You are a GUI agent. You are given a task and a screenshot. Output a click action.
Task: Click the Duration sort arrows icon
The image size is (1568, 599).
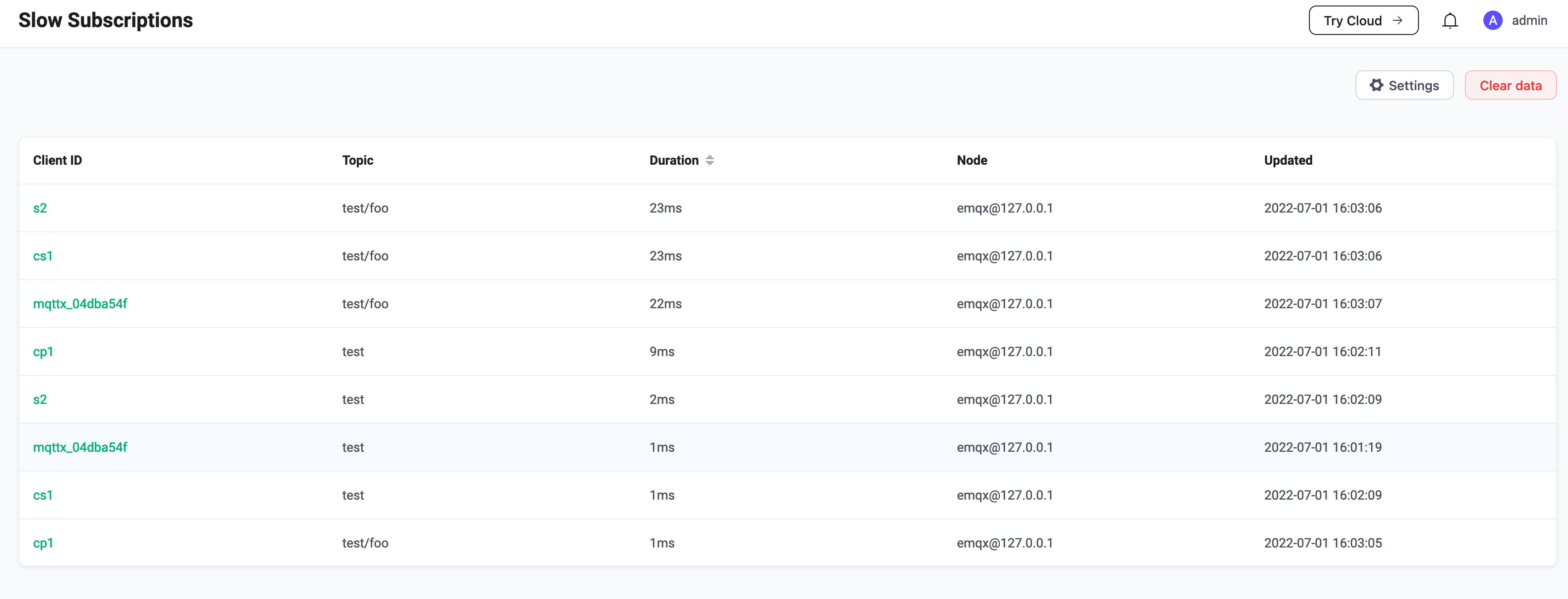tap(710, 160)
